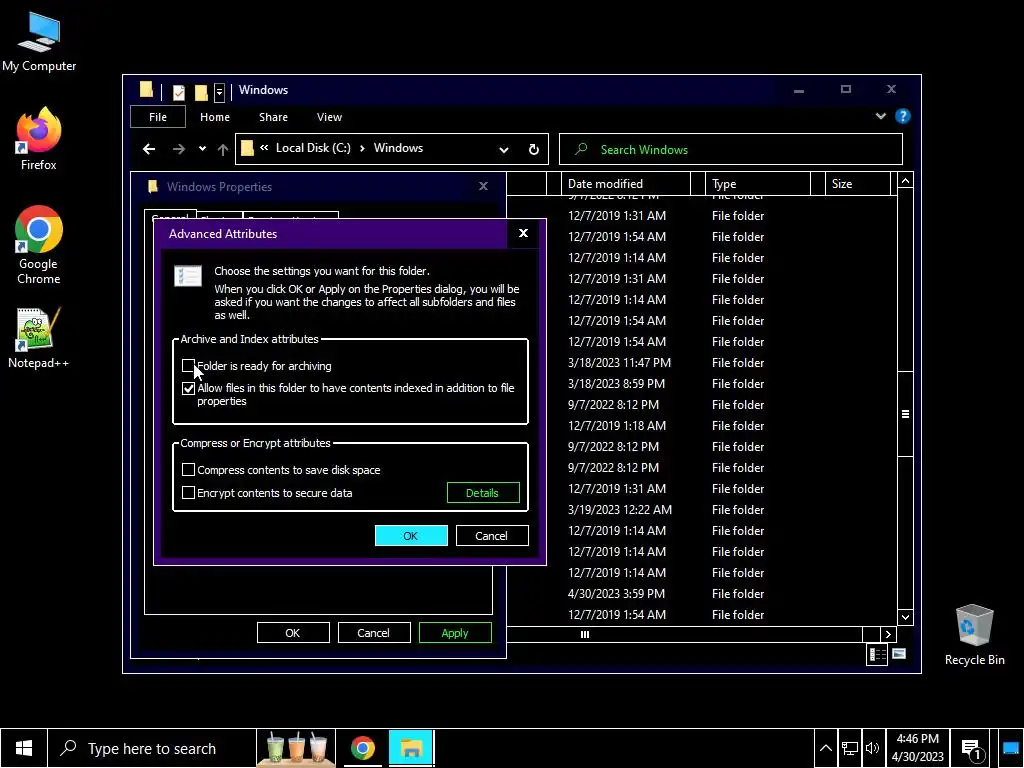
Task: Check Folder is ready for archiving
Action: 188,366
